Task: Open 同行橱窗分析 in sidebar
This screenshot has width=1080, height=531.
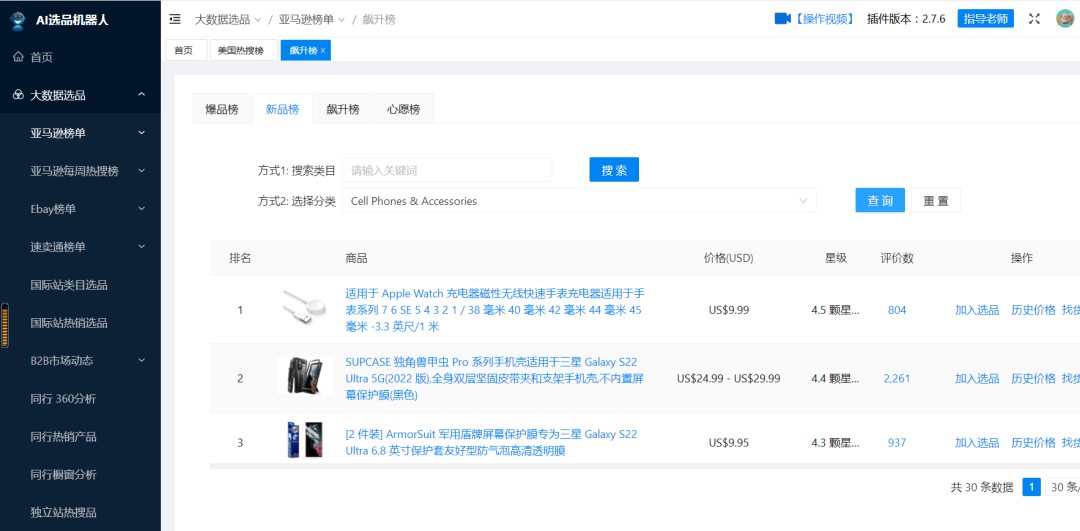Action: coord(63,474)
